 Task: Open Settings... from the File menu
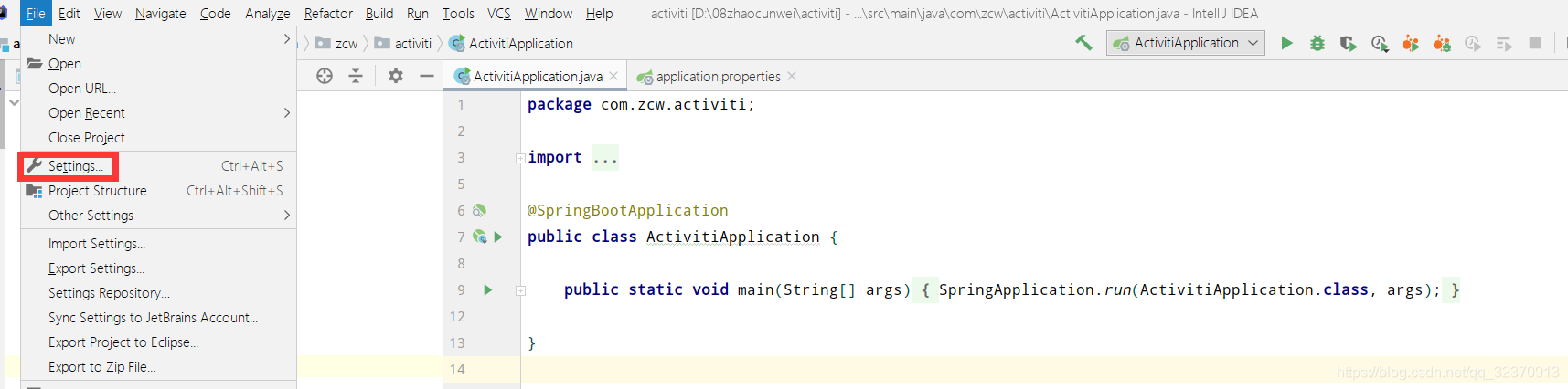tap(159, 166)
